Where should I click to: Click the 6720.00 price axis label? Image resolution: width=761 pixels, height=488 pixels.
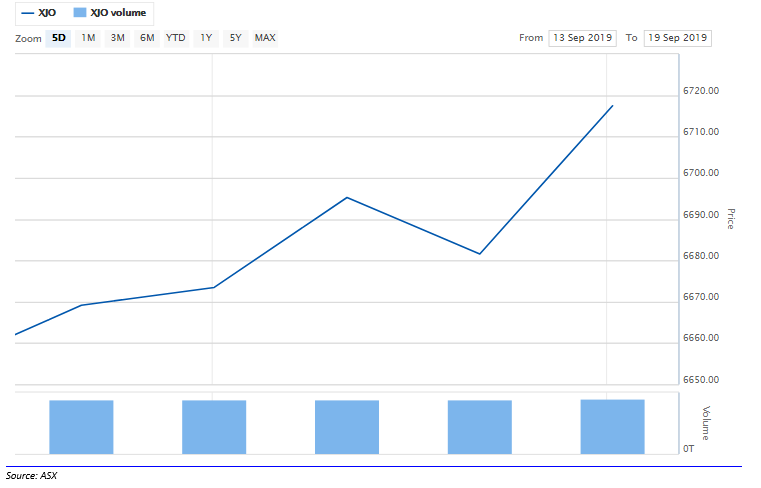(x=701, y=91)
